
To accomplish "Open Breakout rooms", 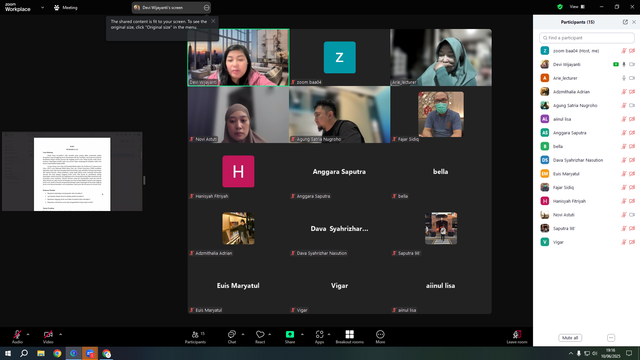I will (x=349, y=337).
